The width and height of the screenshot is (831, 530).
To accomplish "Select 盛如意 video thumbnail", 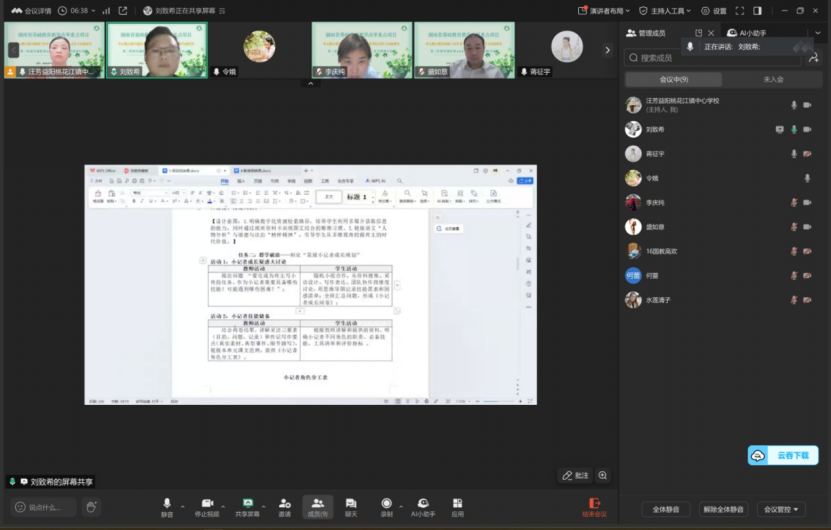I will tap(464, 50).
